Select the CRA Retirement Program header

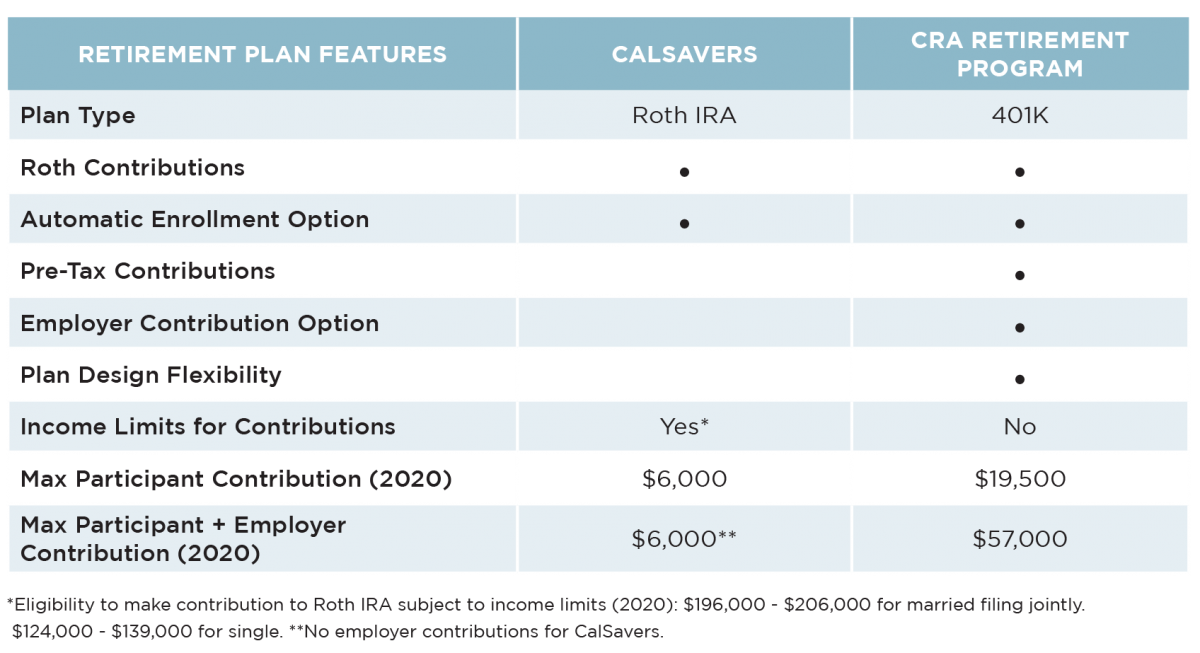(x=1019, y=54)
